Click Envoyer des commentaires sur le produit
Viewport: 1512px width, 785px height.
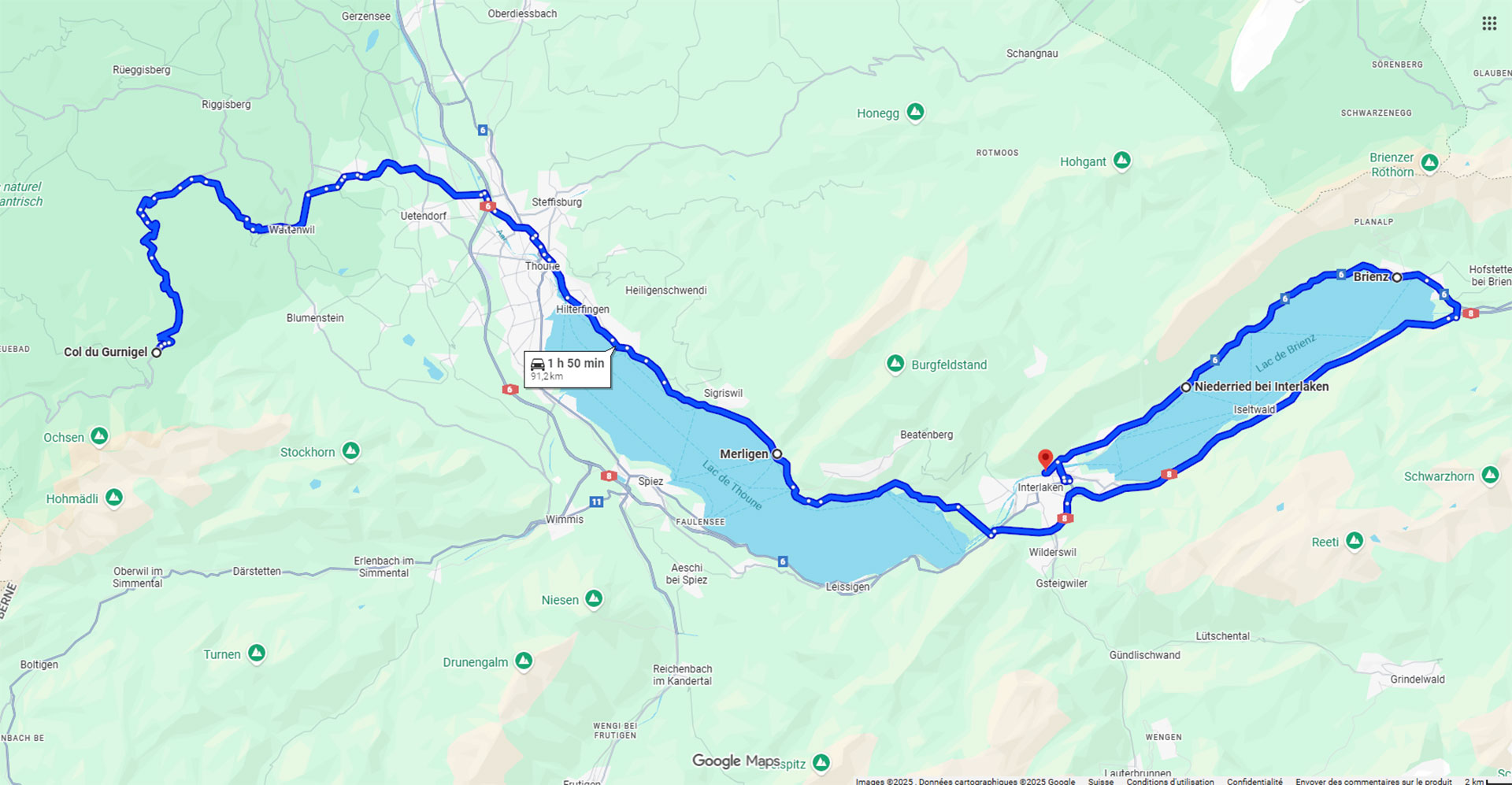pyautogui.click(x=1373, y=781)
